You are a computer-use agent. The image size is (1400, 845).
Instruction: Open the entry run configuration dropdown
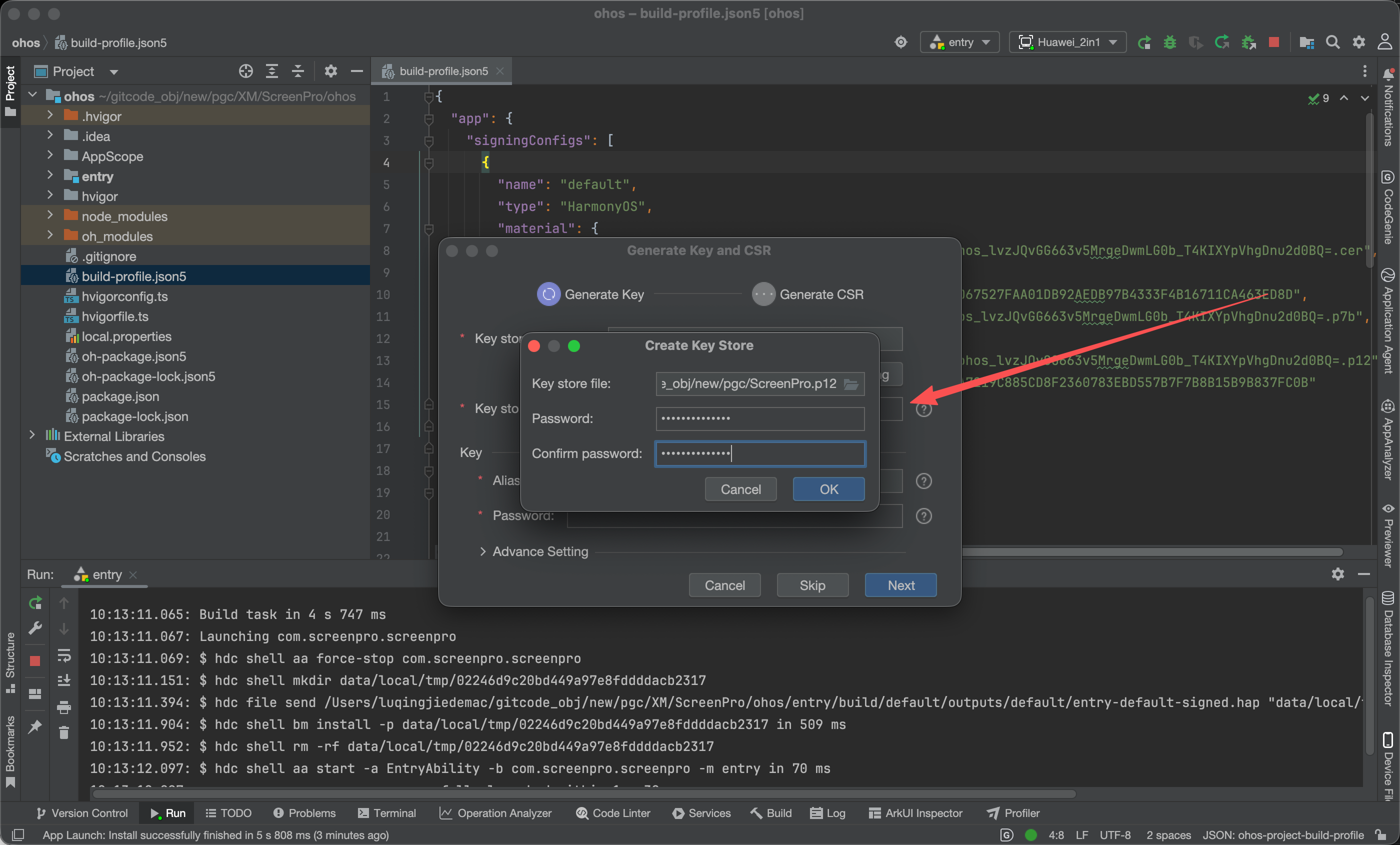point(959,42)
